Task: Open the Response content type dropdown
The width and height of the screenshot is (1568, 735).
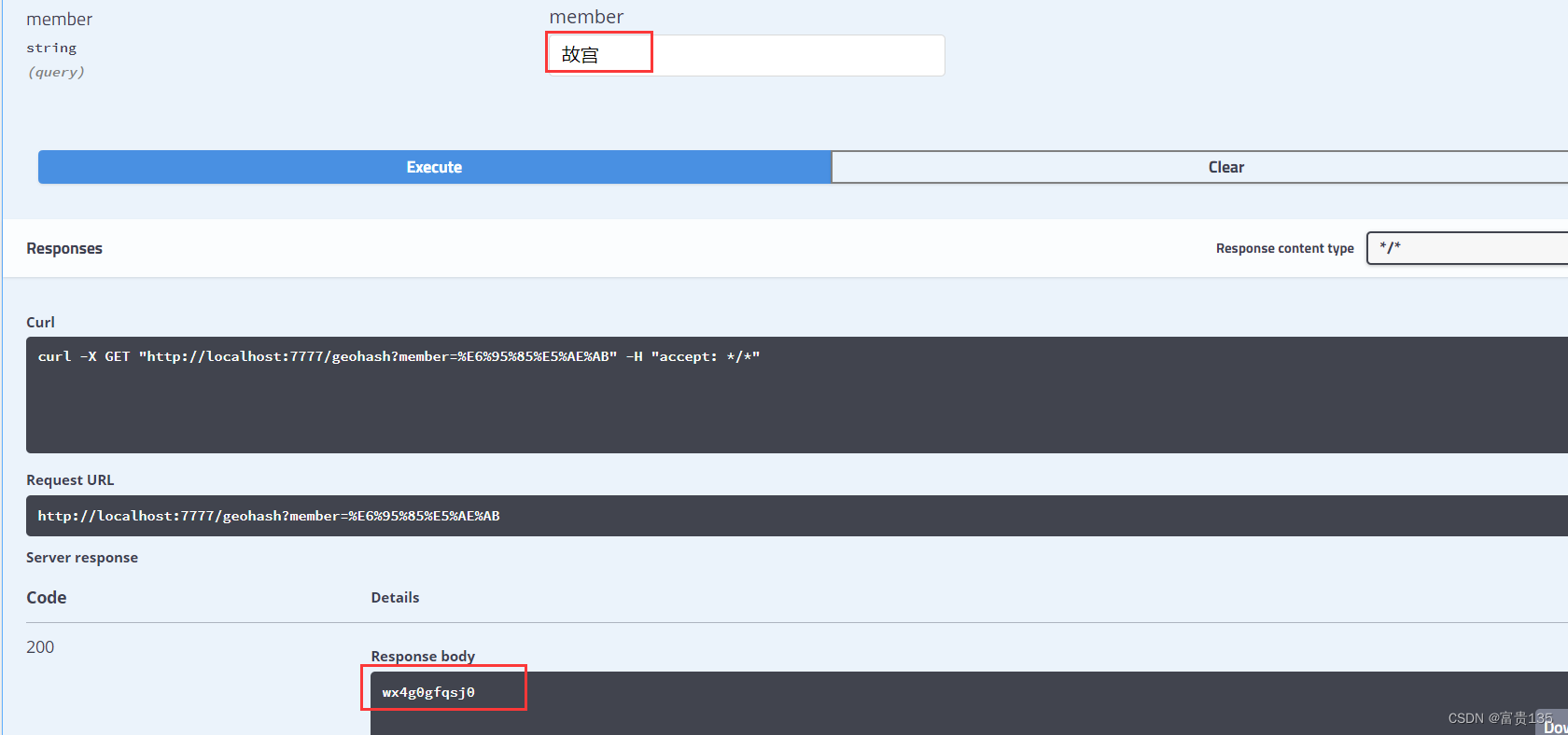Action: [x=1467, y=248]
